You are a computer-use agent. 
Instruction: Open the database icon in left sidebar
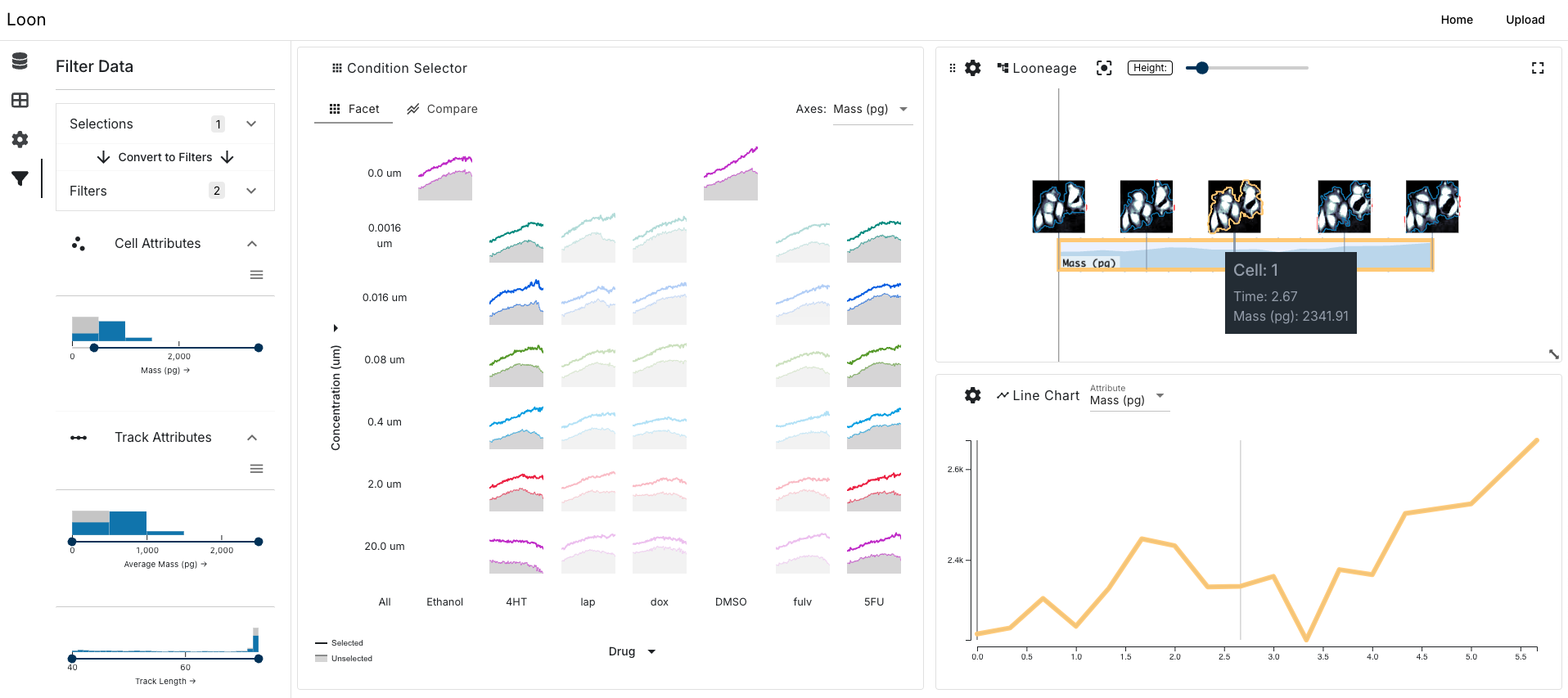(x=20, y=61)
